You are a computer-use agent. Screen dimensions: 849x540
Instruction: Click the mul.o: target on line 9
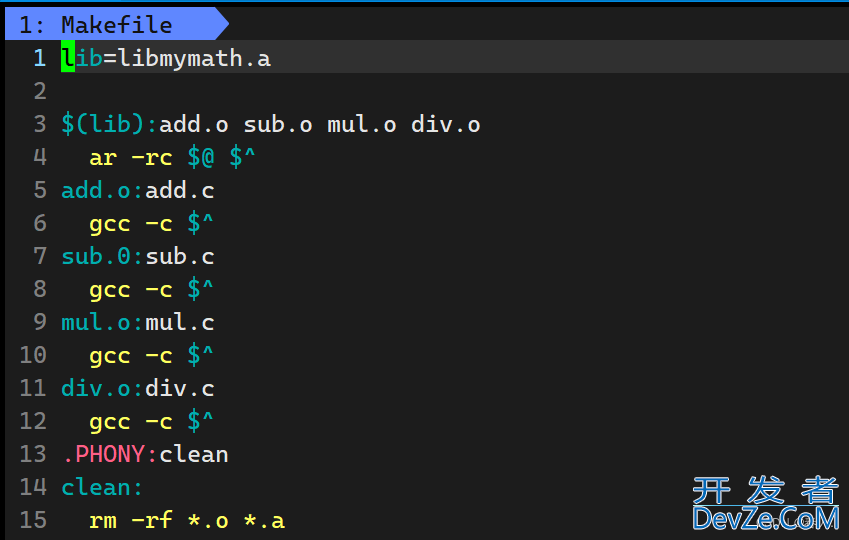coord(100,322)
